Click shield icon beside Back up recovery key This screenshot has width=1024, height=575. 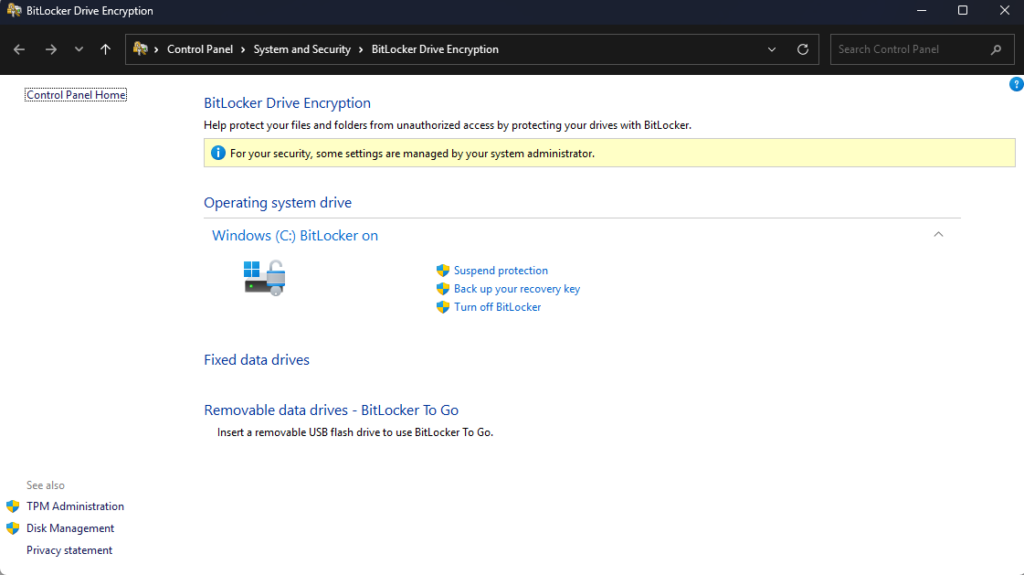click(443, 289)
